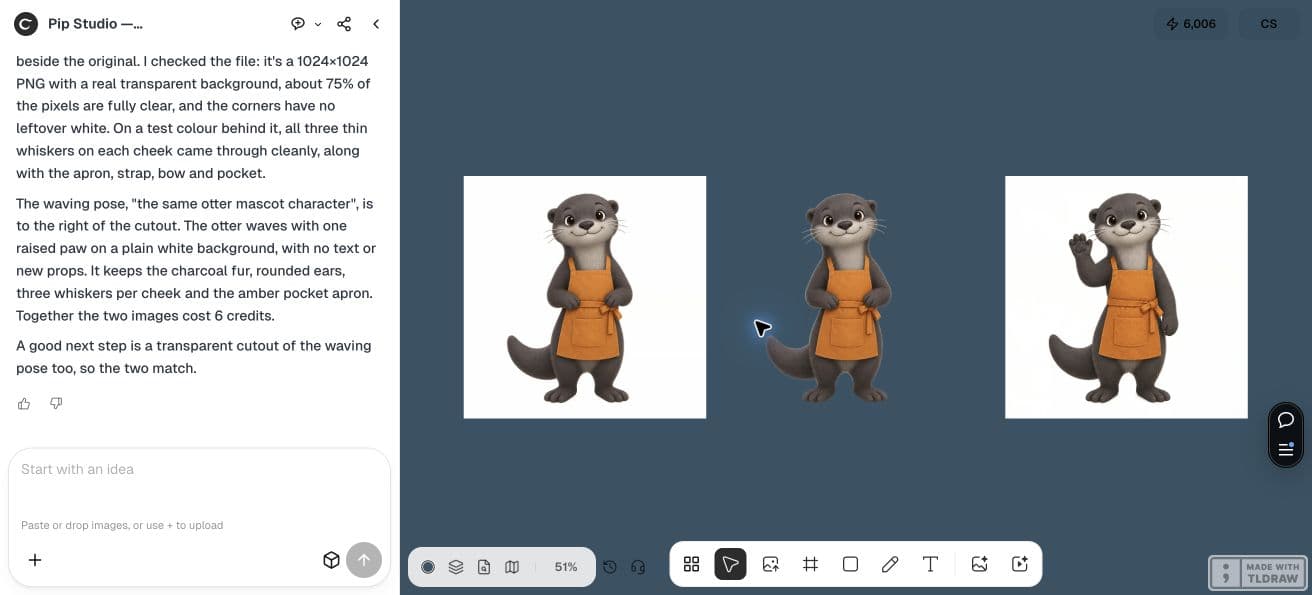
Task: Open the history clock icon
Action: tap(610, 567)
